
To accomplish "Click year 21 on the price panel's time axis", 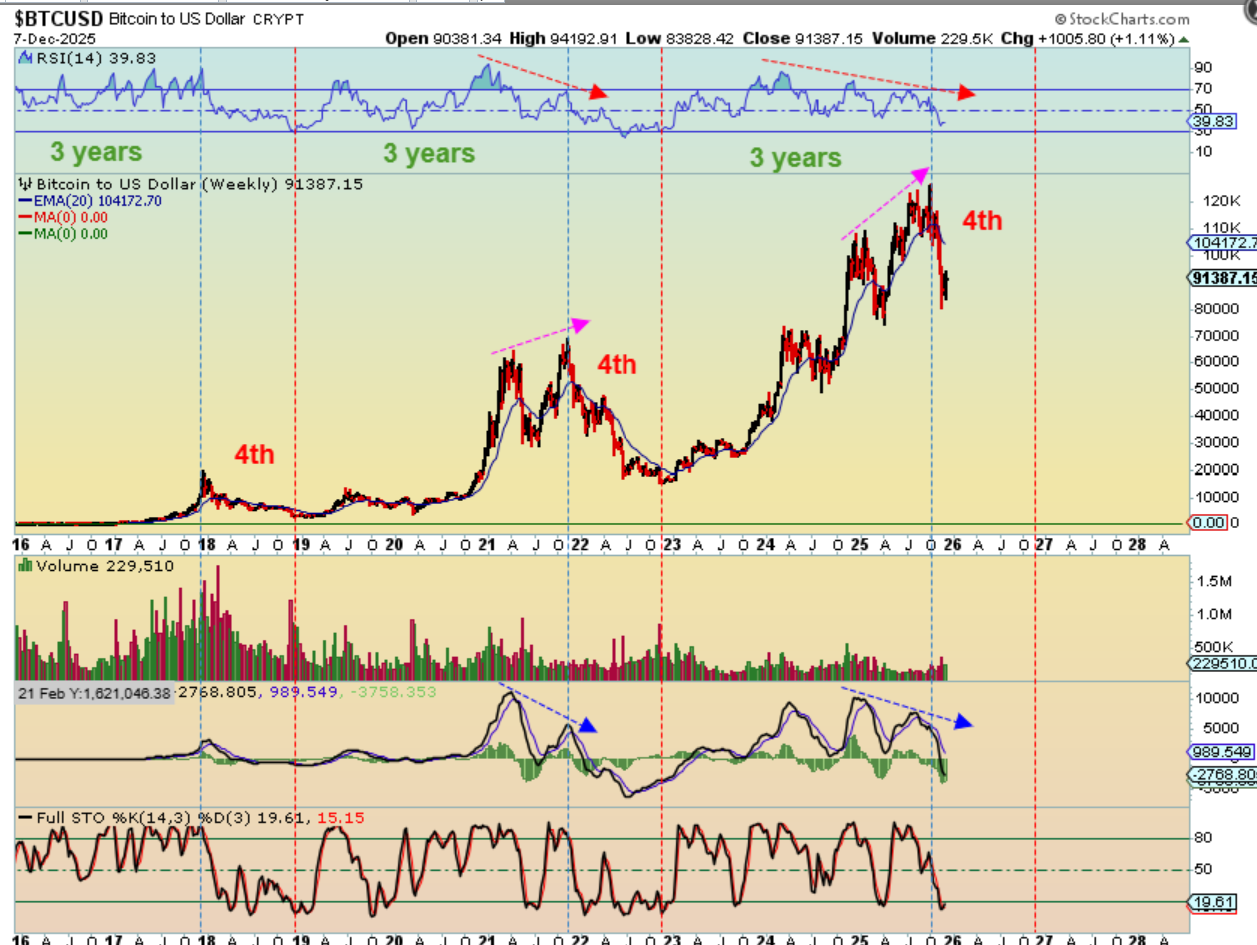I will click(486, 545).
